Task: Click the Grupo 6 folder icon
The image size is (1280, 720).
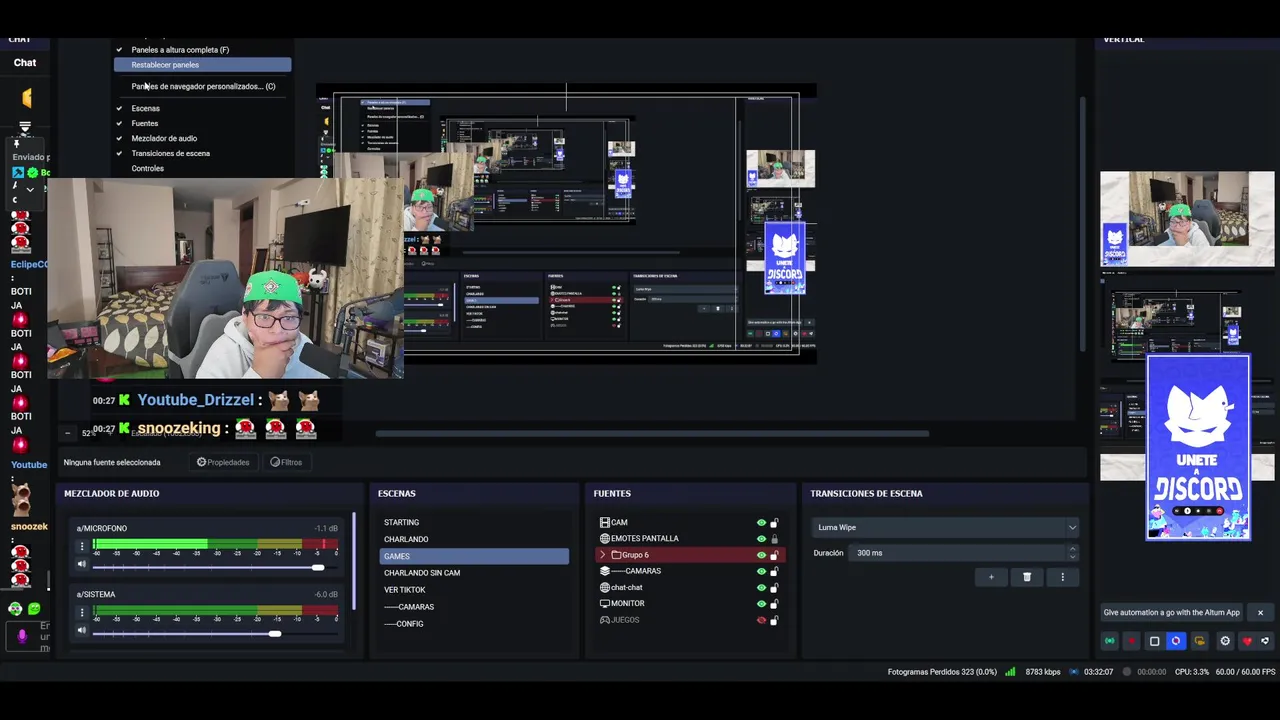Action: click(x=616, y=555)
